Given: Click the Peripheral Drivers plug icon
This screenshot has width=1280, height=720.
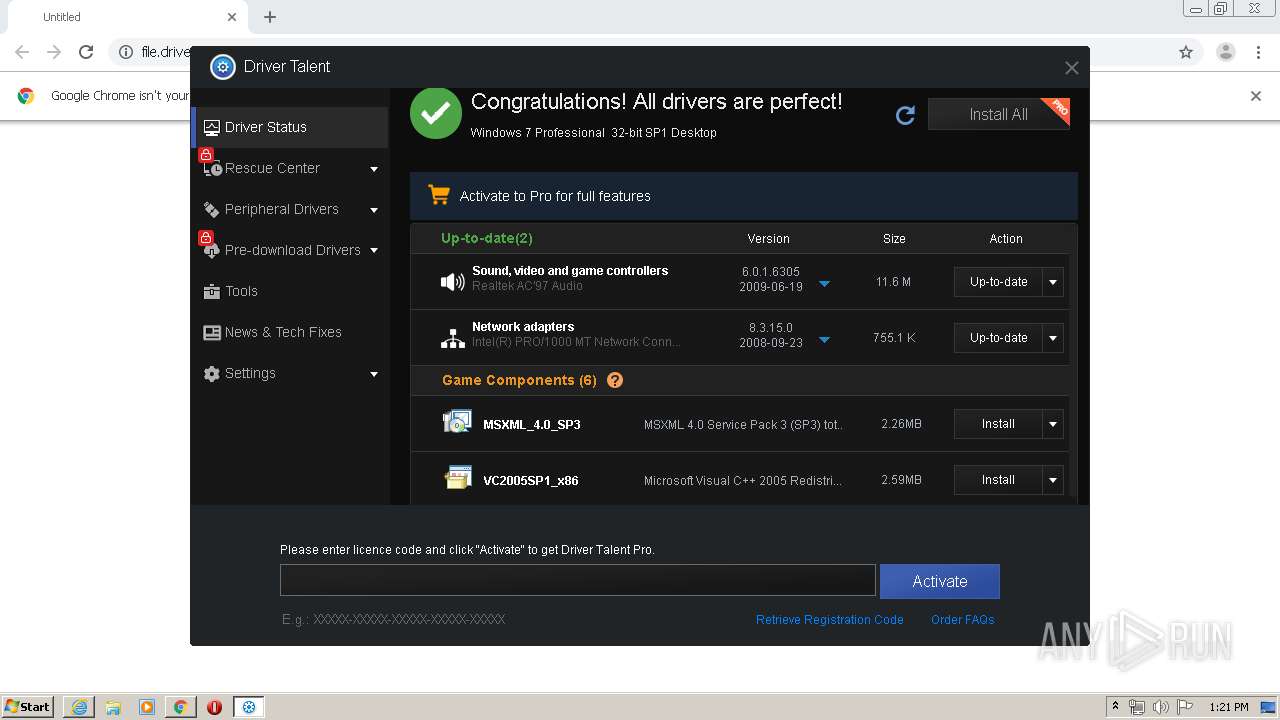Looking at the screenshot, I should (x=212, y=209).
